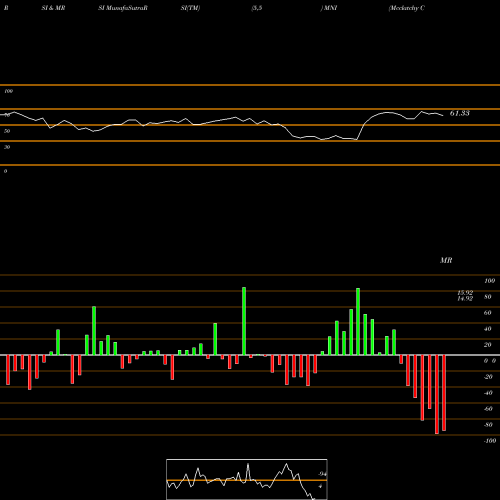The width and height of the screenshot is (500, 500).
Task: Click the '(Mcclatchy C' company name text
Action: [407, 8]
